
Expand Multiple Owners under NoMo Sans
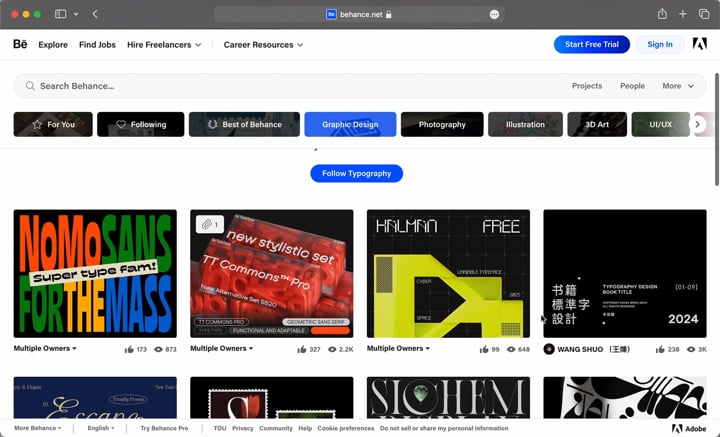45,348
